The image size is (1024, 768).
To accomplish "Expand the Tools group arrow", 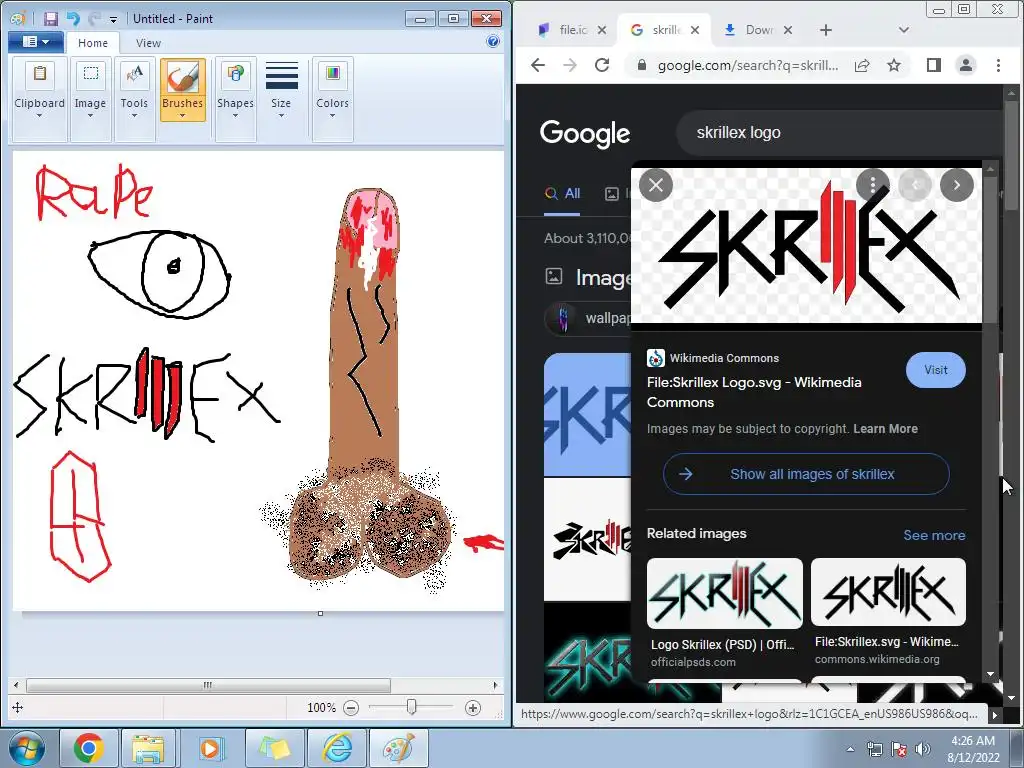I will pyautogui.click(x=134, y=116).
